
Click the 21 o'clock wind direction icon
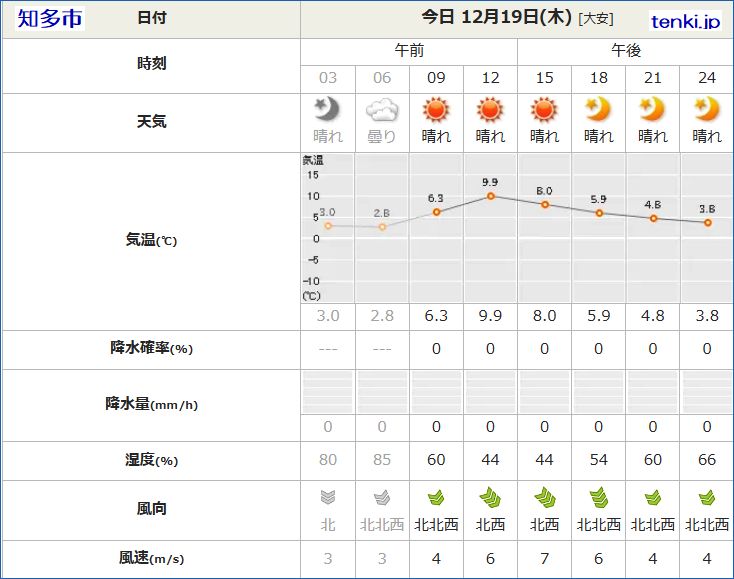coord(652,497)
